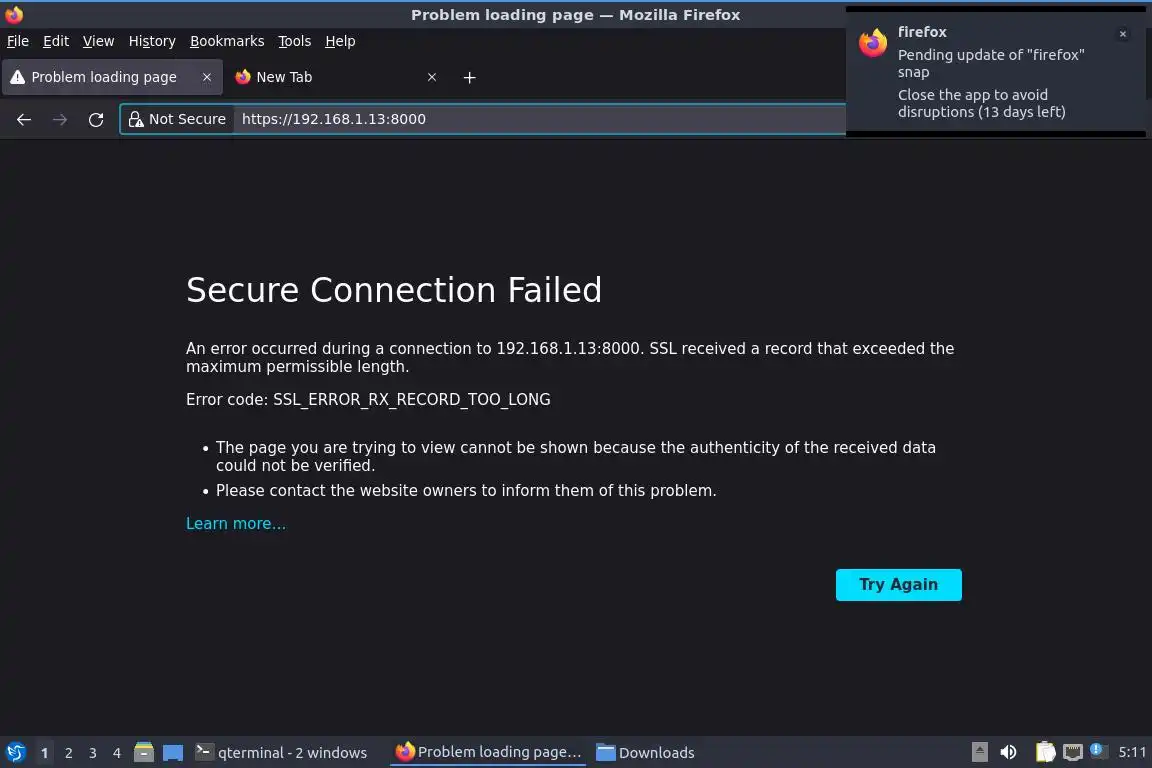1152x768 pixels.
Task: Reload the current page
Action: tap(96, 119)
